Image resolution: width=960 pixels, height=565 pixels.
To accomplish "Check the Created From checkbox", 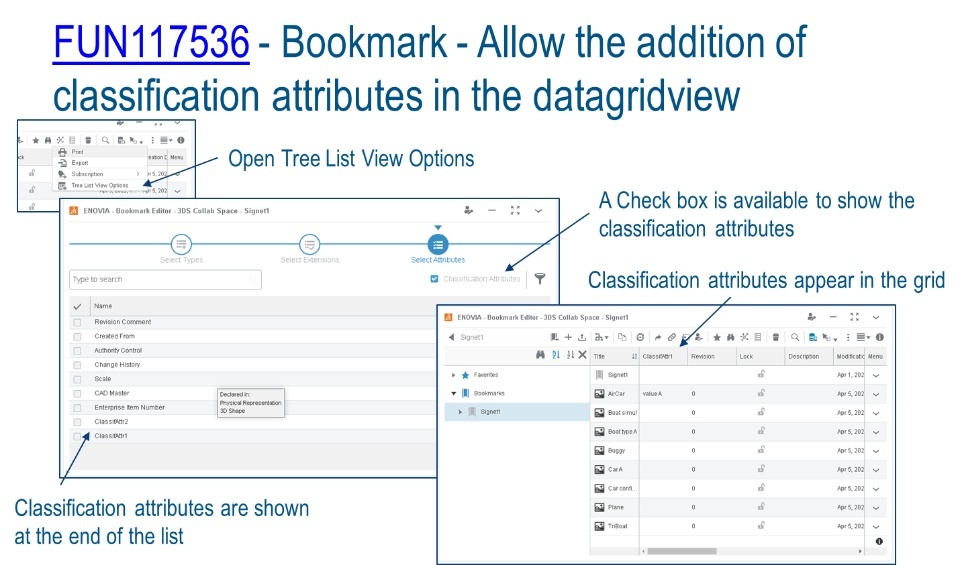I will pos(77,336).
